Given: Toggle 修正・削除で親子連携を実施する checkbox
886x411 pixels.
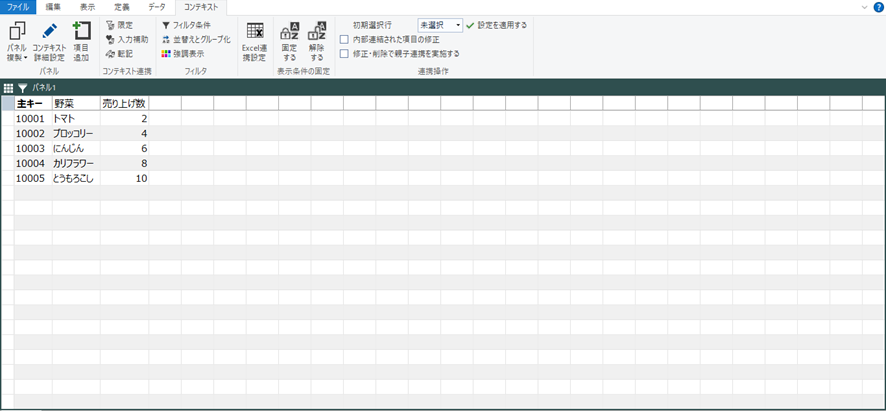Looking at the screenshot, I should pos(345,54).
